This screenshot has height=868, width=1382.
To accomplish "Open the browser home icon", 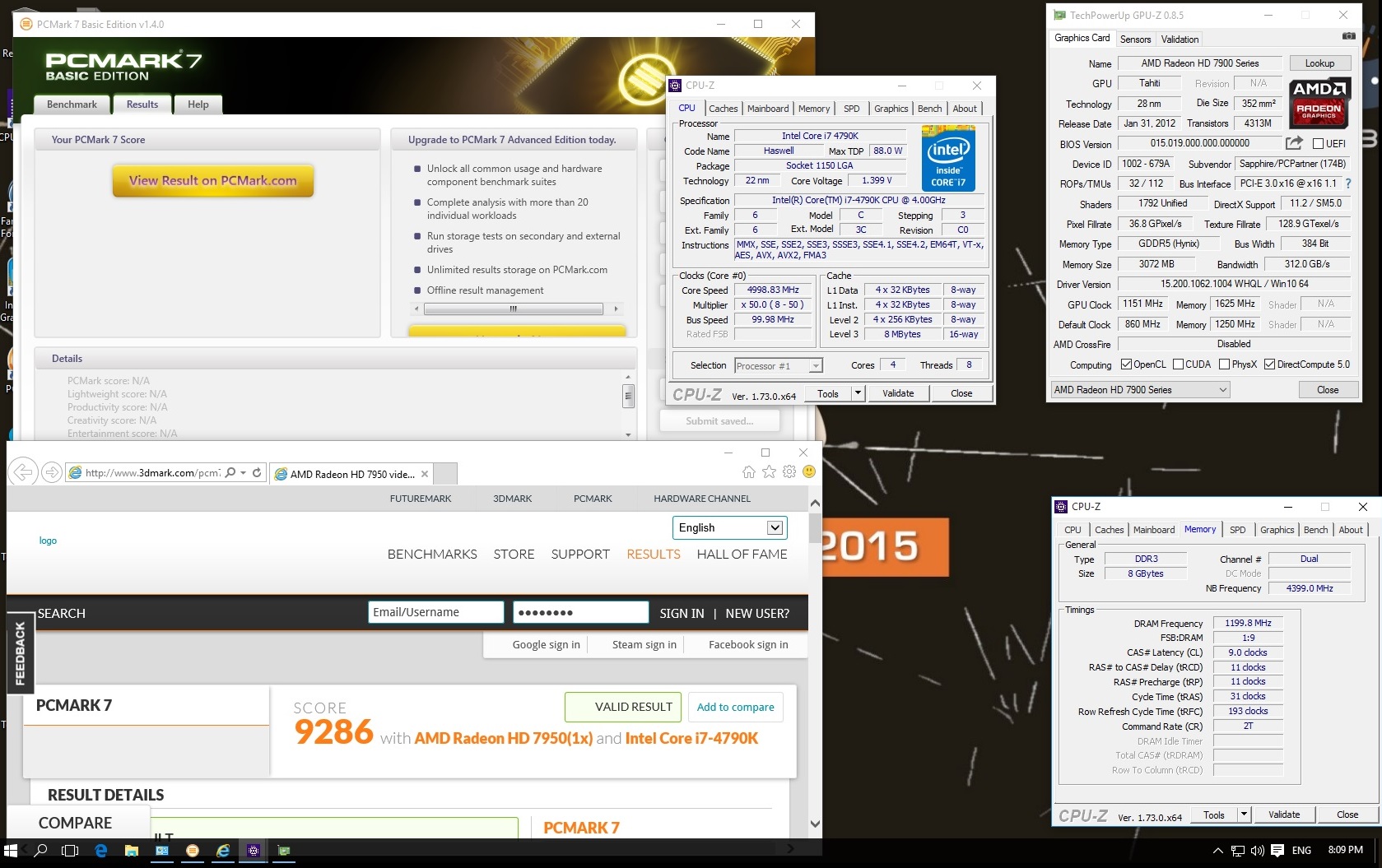I will 748,471.
